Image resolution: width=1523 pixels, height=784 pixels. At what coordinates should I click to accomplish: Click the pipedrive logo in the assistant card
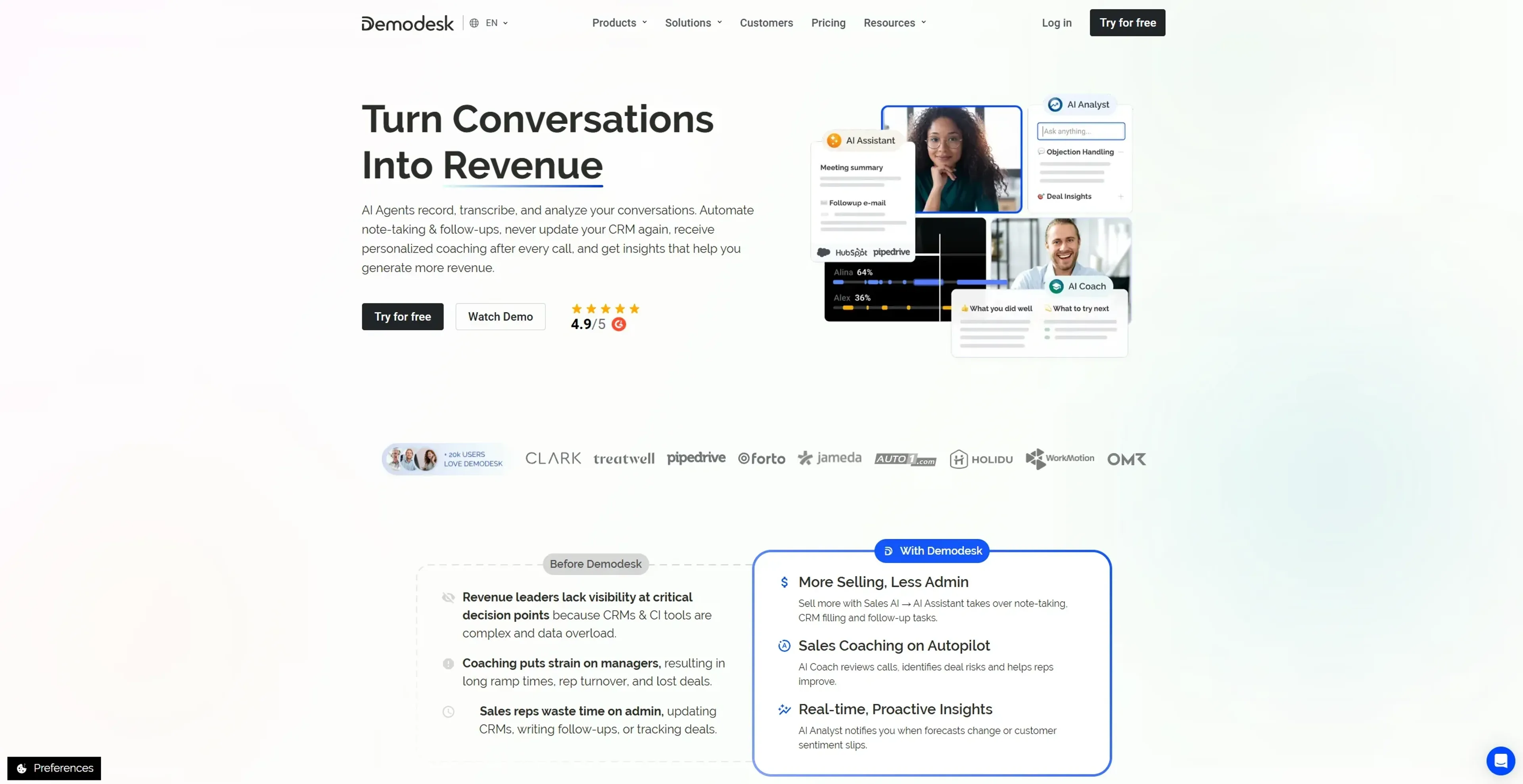[x=891, y=252]
